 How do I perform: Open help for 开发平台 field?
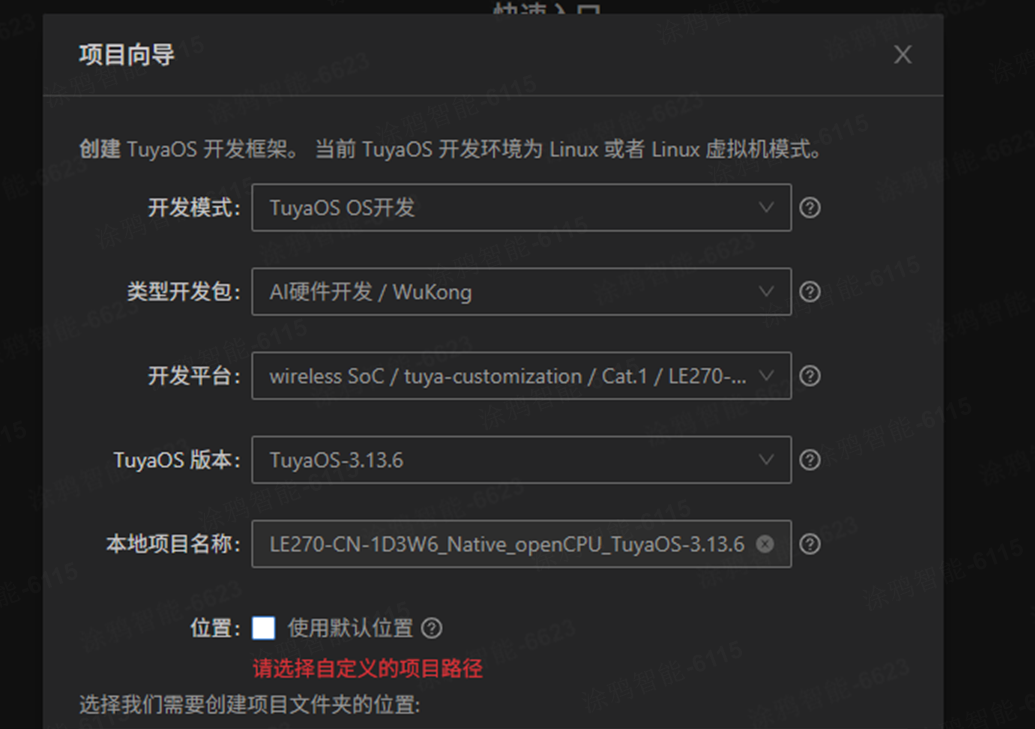[x=810, y=376]
